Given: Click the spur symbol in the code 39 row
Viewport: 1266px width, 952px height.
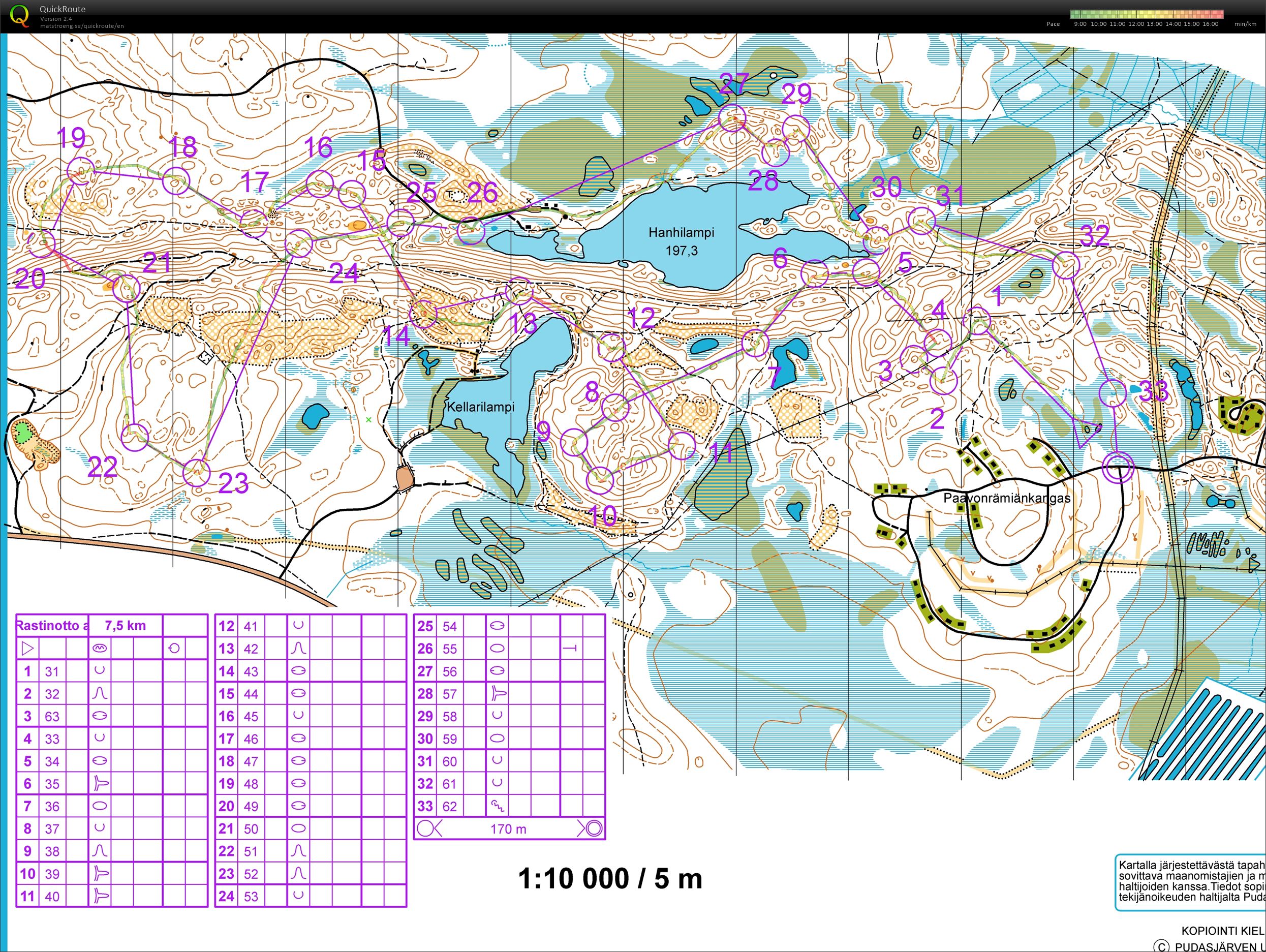Looking at the screenshot, I should [101, 873].
